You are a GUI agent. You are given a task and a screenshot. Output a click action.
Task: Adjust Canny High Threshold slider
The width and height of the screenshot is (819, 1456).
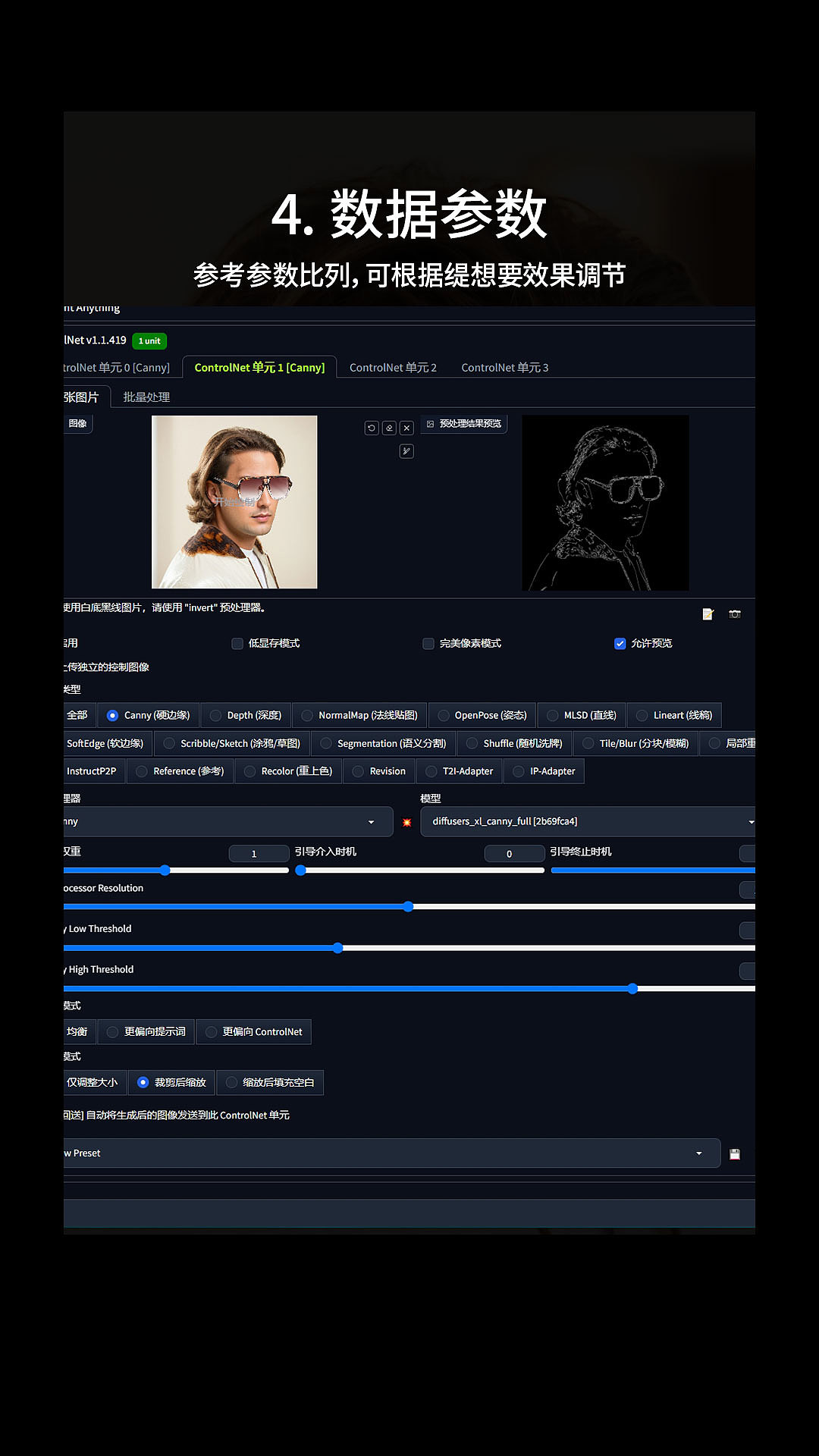point(409,989)
